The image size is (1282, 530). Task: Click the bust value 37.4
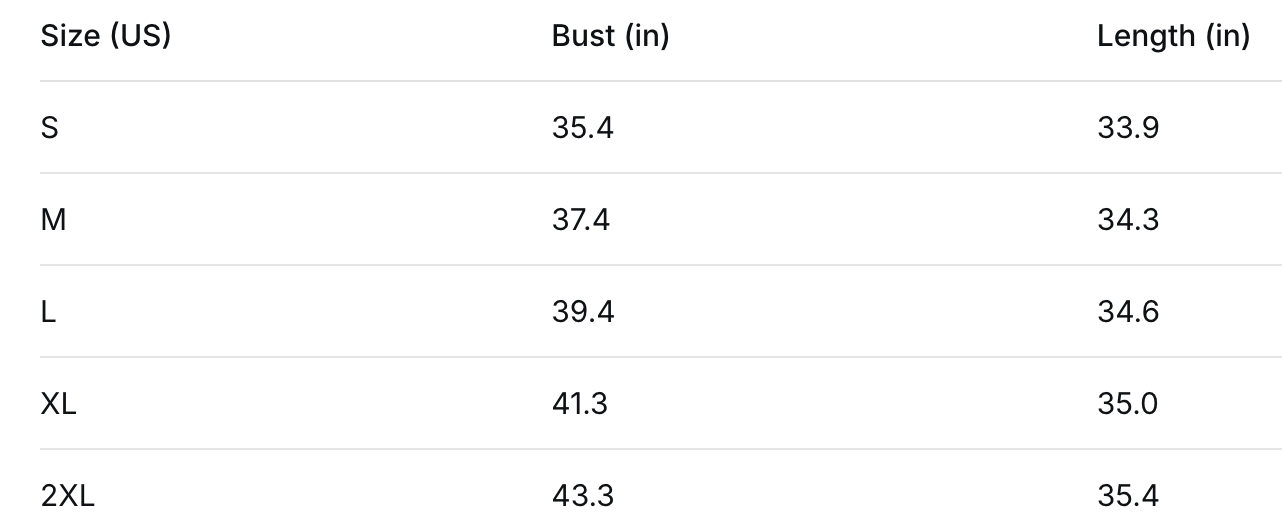coord(581,220)
